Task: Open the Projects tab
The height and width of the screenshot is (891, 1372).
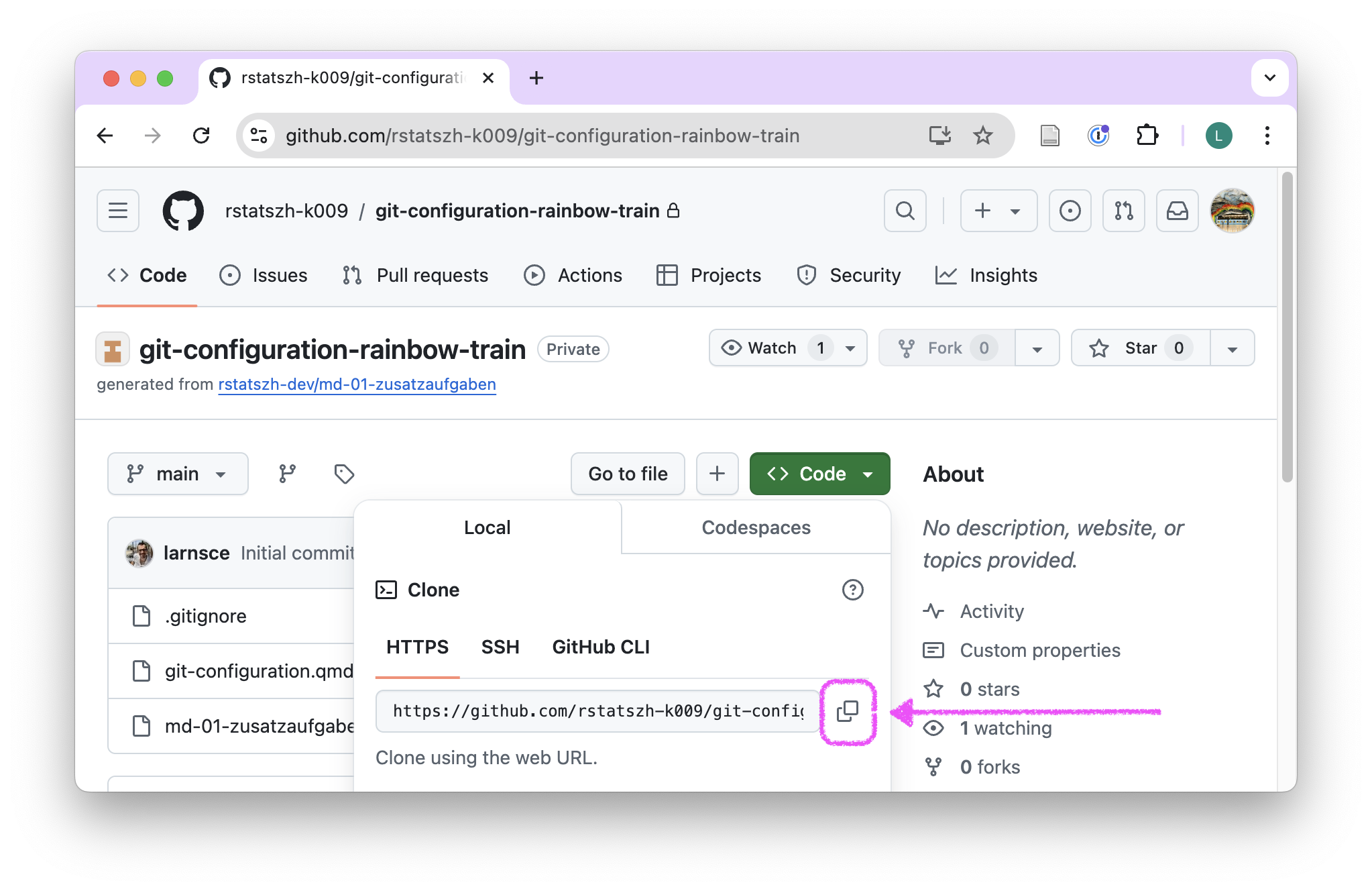Action: pos(709,275)
